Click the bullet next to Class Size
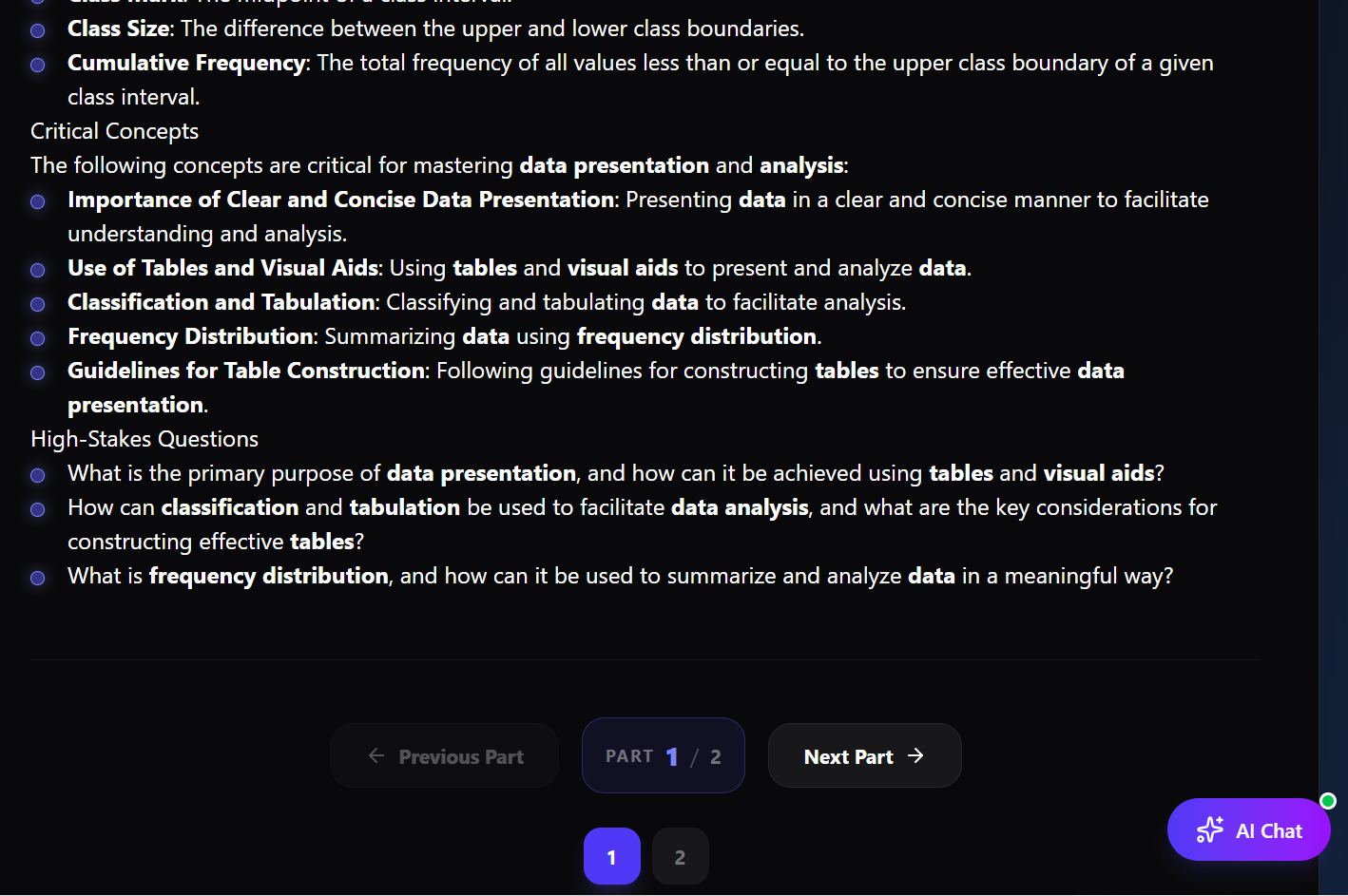This screenshot has width=1348, height=896. tap(38, 30)
